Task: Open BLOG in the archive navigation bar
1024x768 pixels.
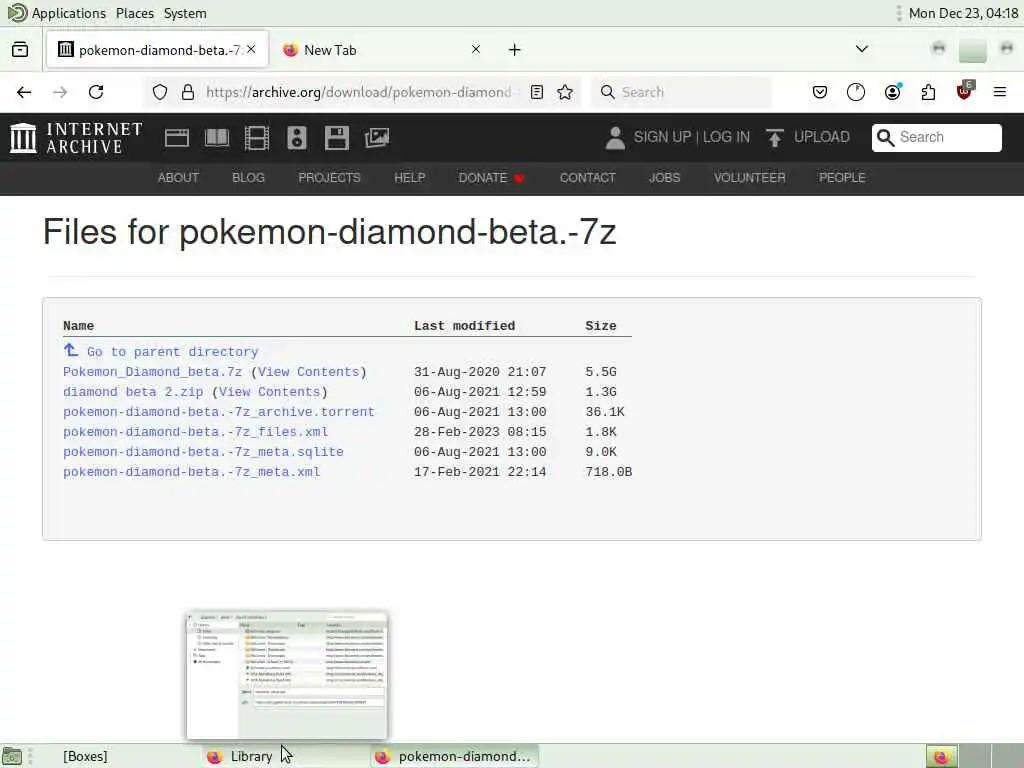Action: click(x=248, y=178)
